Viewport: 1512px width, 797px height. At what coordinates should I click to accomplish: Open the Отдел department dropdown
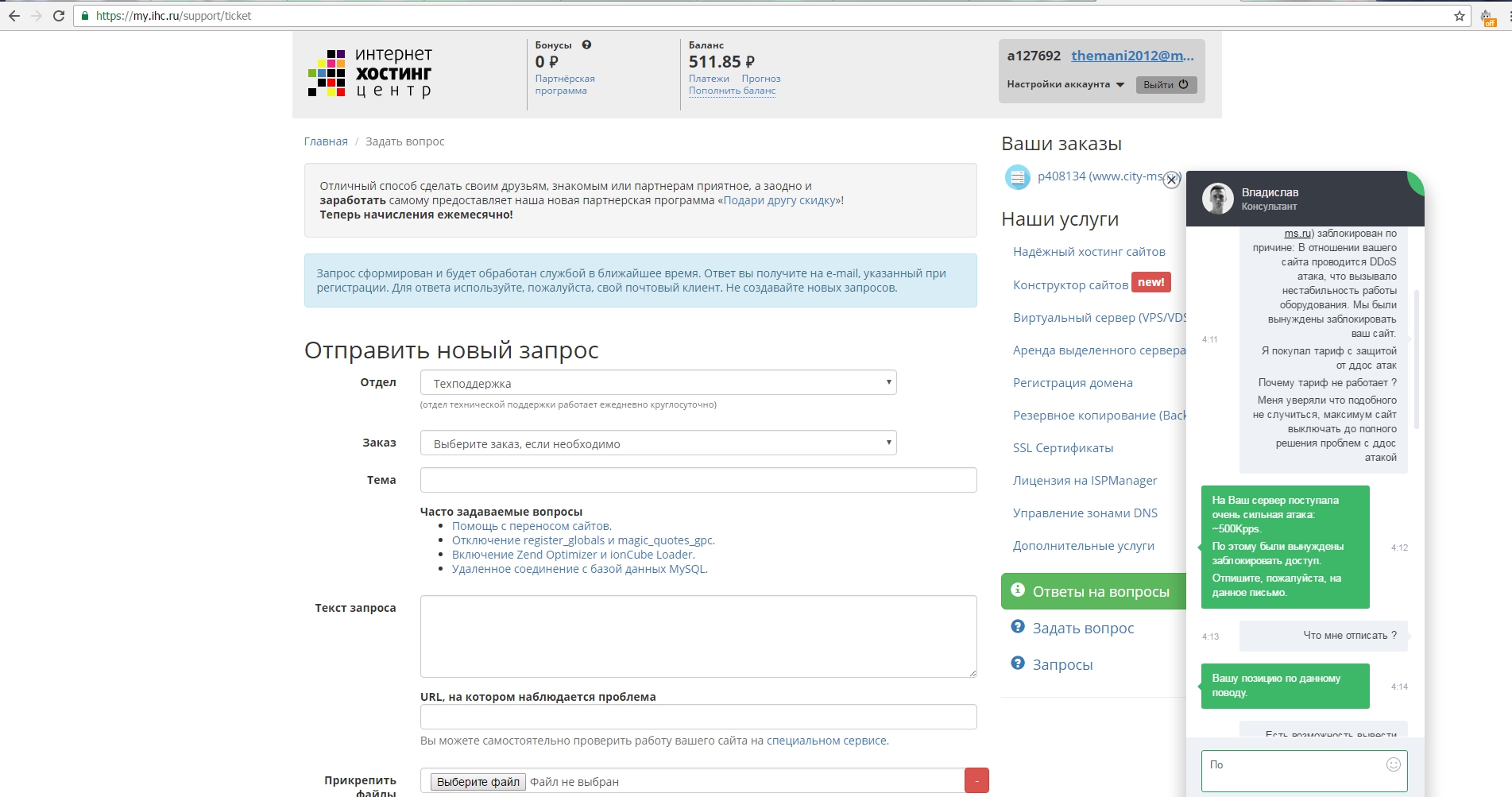[658, 383]
